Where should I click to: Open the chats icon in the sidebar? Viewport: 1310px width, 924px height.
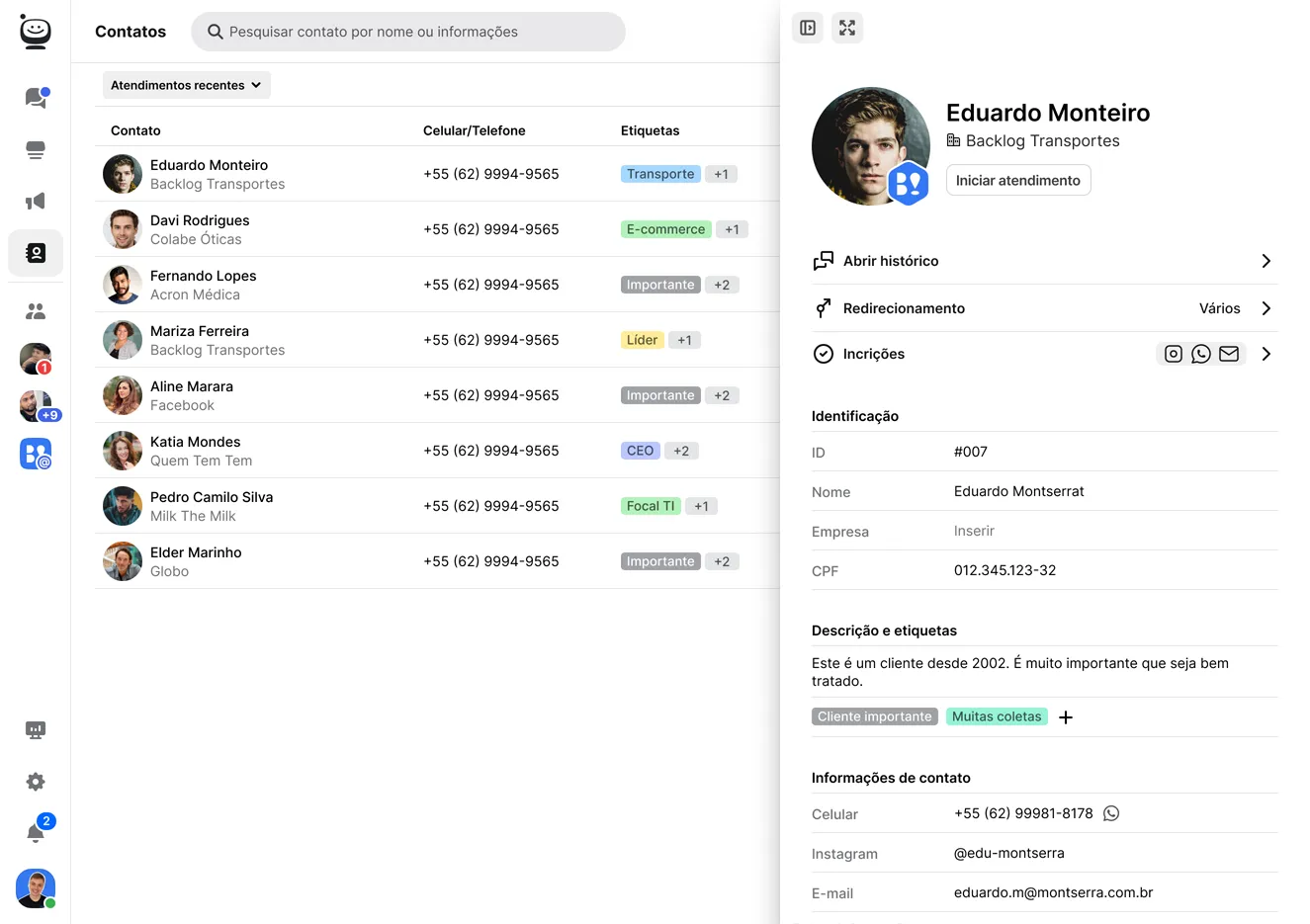(x=36, y=97)
